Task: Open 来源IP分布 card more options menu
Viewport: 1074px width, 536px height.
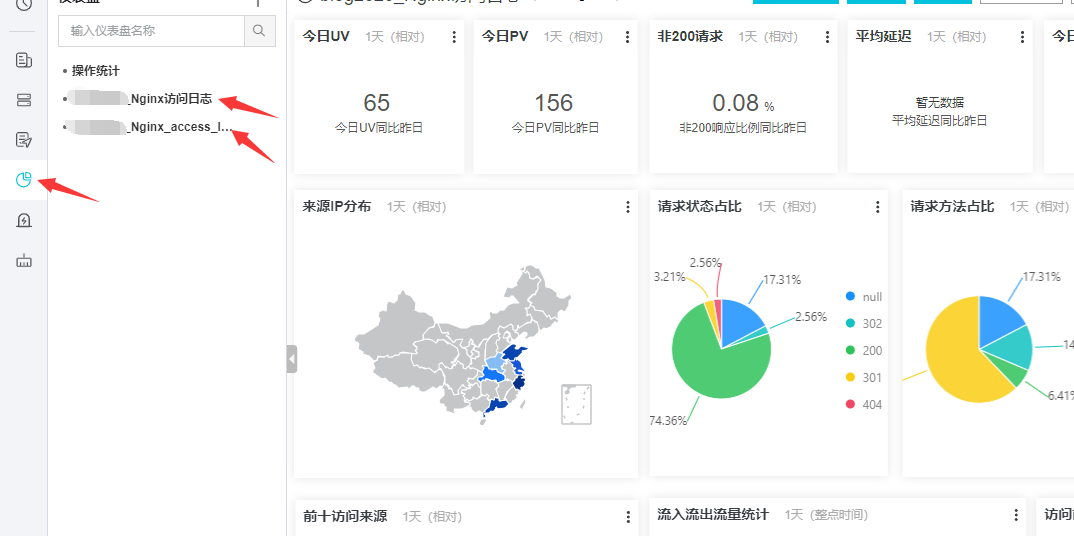Action: [628, 207]
